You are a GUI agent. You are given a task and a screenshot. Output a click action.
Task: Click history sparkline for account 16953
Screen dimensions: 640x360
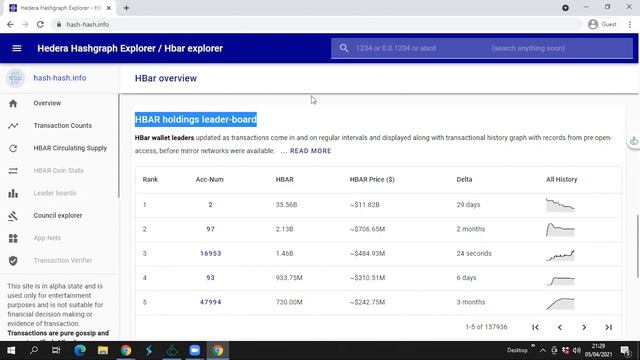560,255
